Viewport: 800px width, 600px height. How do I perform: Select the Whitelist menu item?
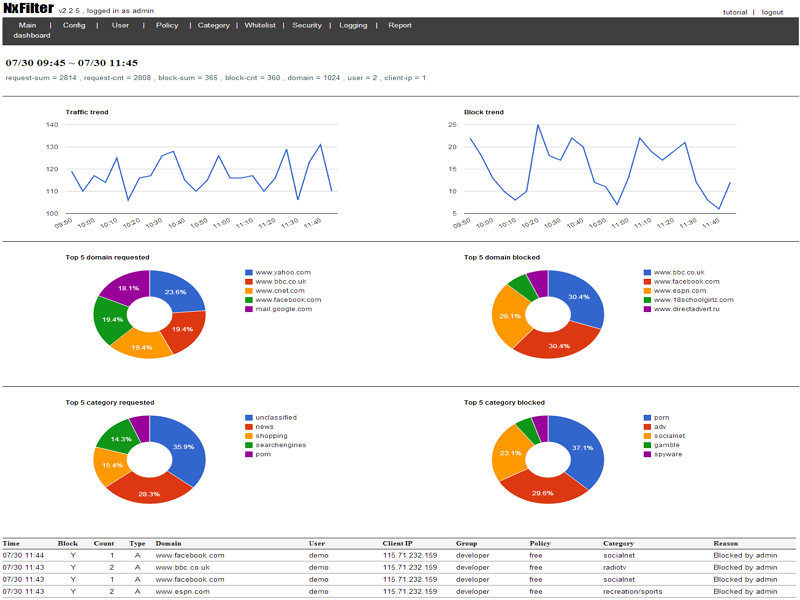point(260,25)
